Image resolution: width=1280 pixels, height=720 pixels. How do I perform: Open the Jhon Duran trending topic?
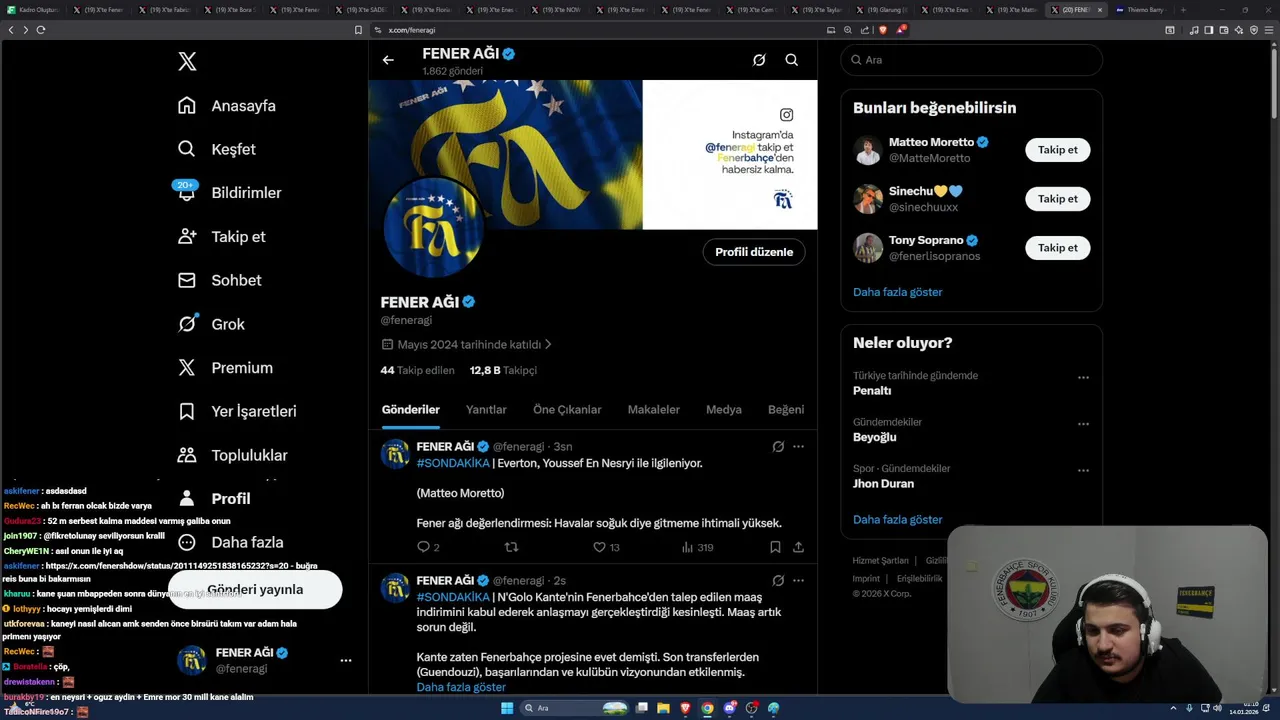(883, 484)
